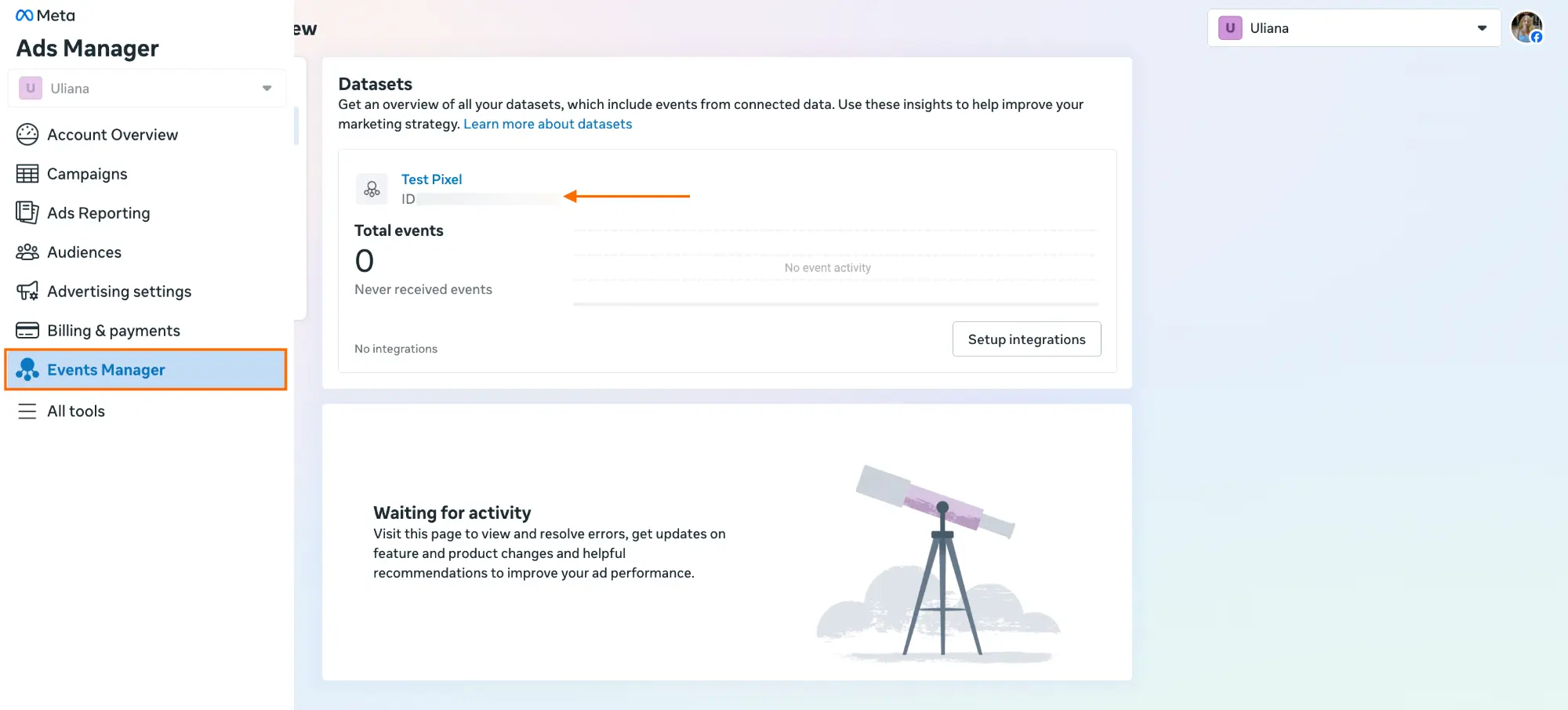Image resolution: width=1568 pixels, height=710 pixels.
Task: Click the Advertising settings megaphone icon
Action: (x=27, y=292)
